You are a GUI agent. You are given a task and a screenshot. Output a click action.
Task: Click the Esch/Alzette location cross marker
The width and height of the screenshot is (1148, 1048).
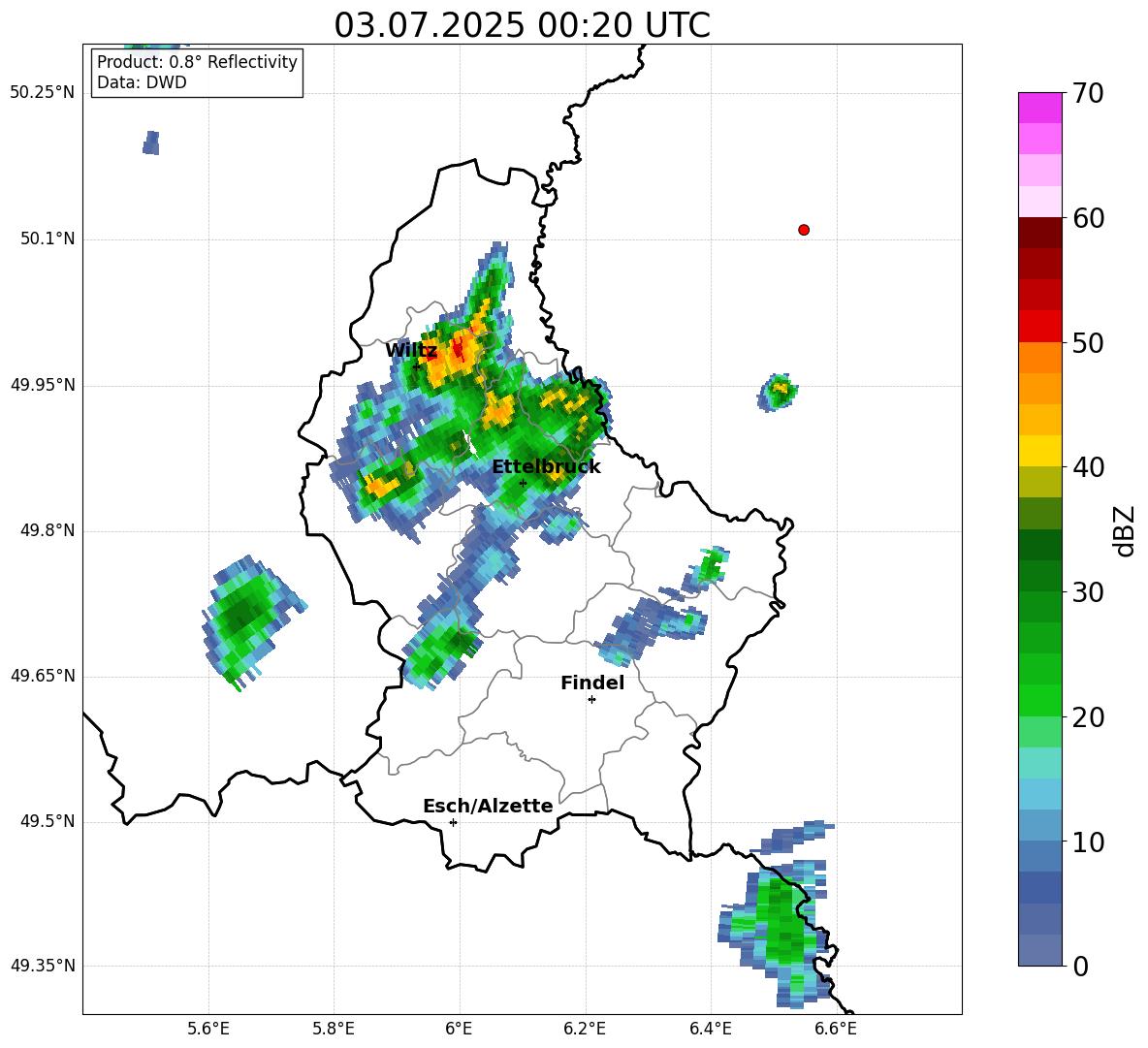coord(453,822)
